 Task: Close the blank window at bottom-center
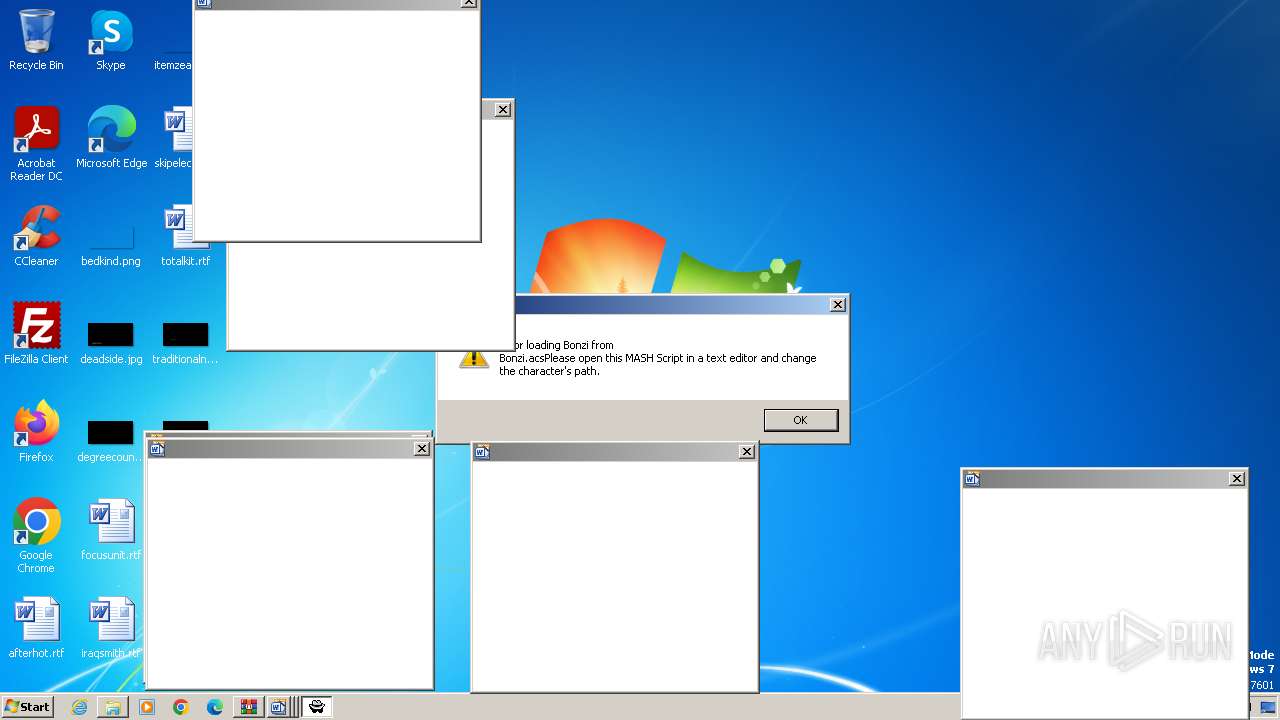tap(747, 452)
